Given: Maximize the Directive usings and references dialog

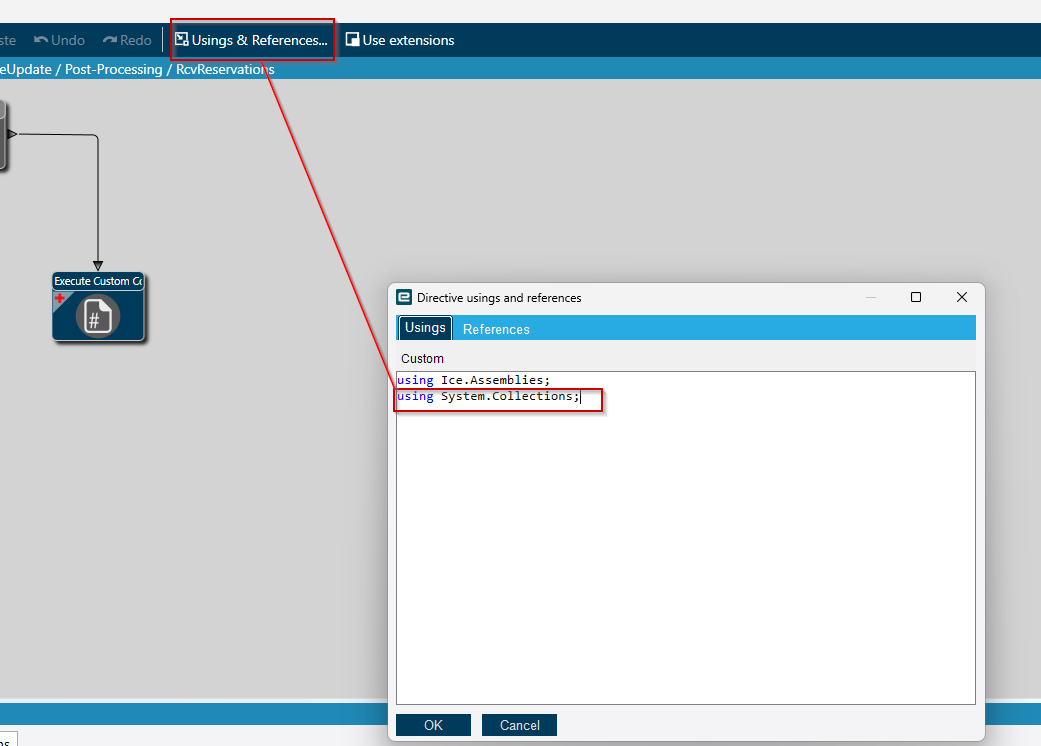Looking at the screenshot, I should [x=916, y=297].
